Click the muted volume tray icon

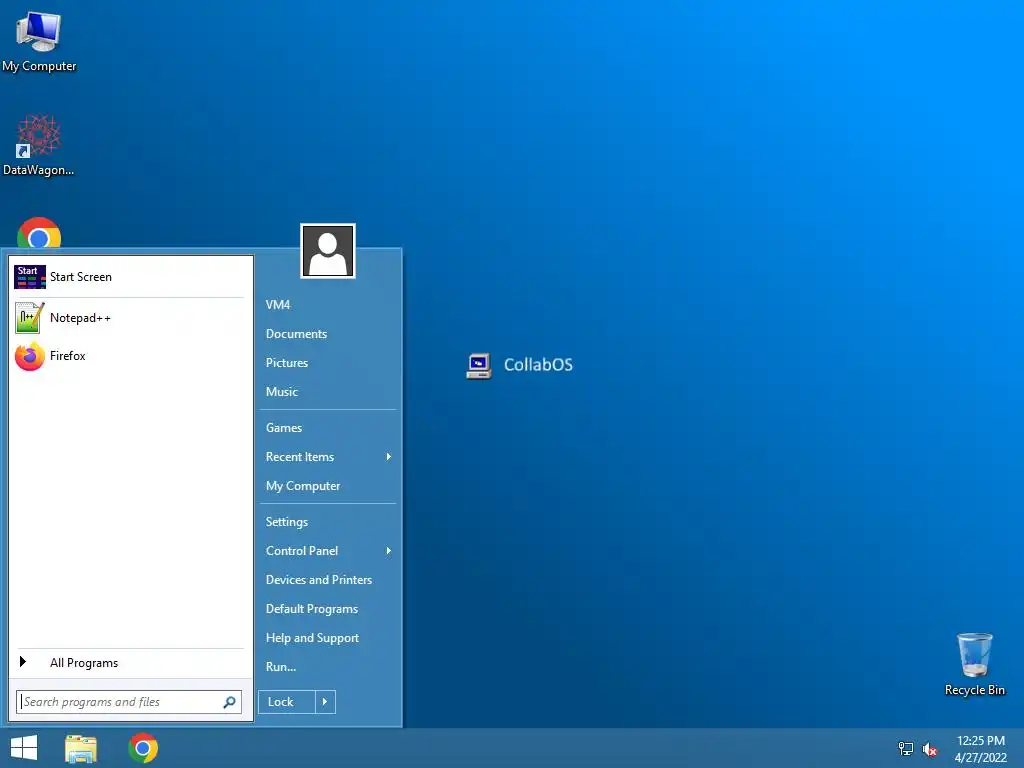coord(930,749)
